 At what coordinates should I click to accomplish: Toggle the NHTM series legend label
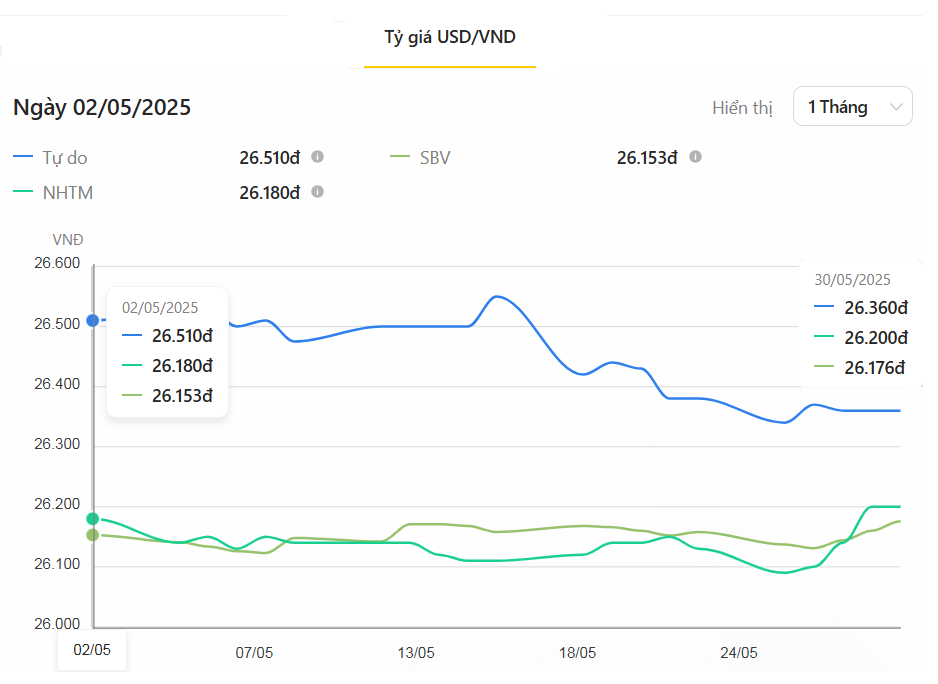68,192
